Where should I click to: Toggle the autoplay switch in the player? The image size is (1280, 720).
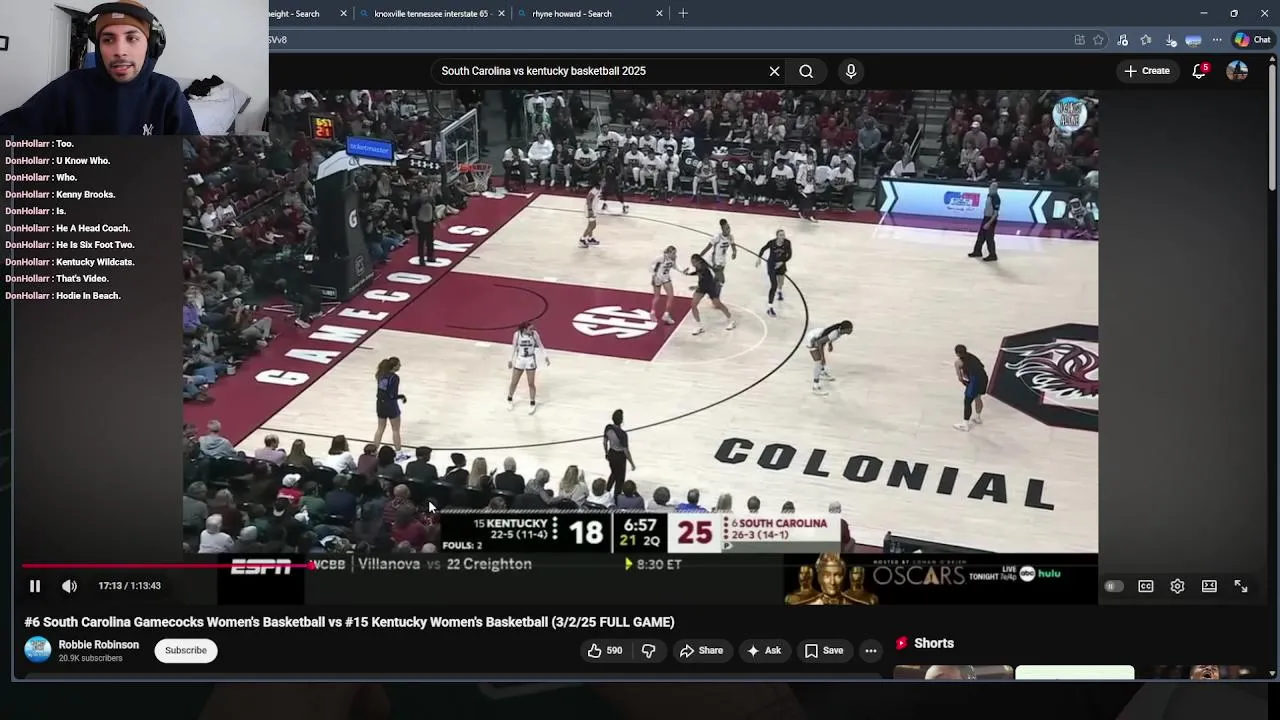[x=1113, y=586]
